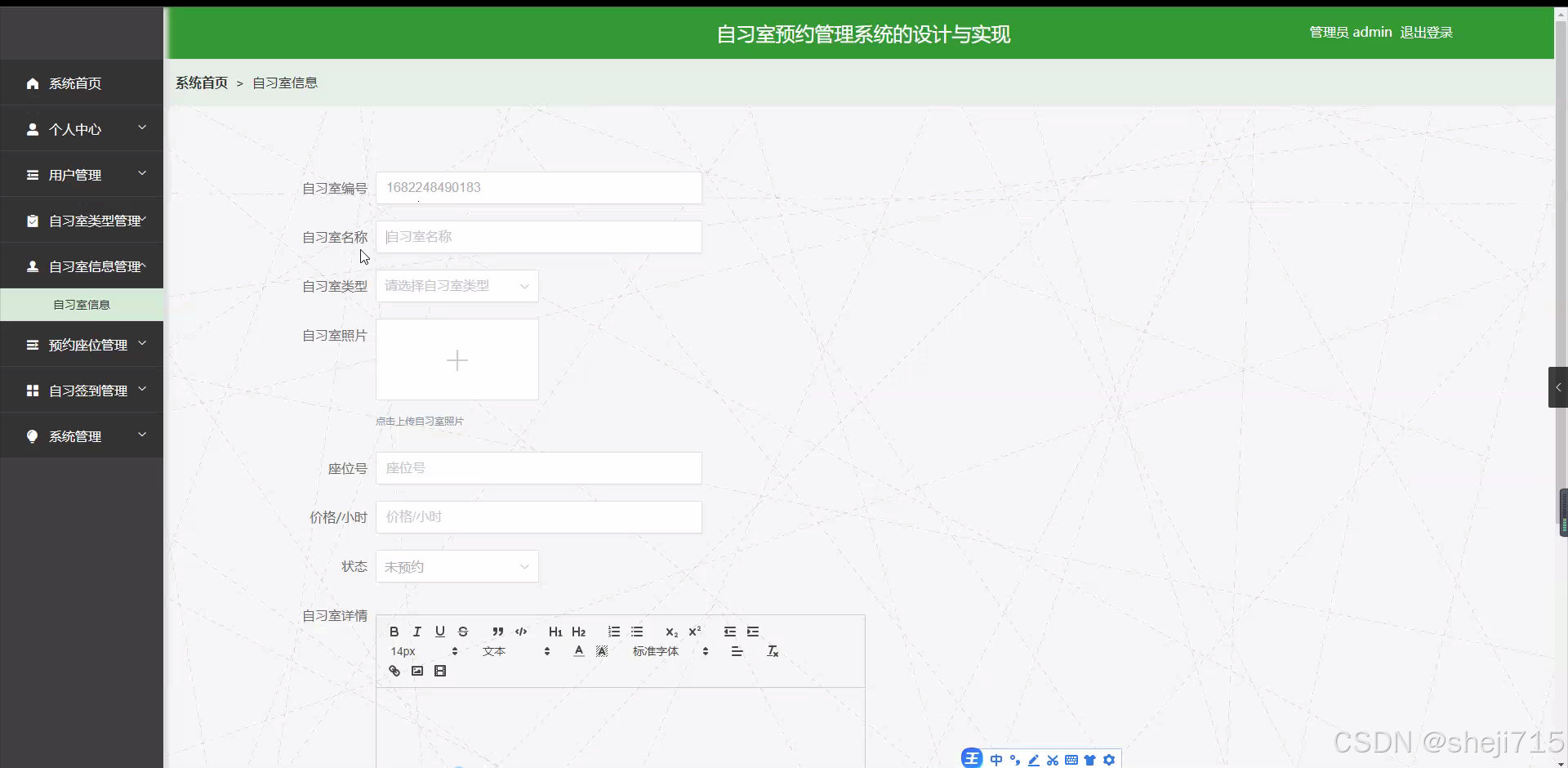The height and width of the screenshot is (768, 1568).
Task: Apply italic formatting
Action: pos(416,631)
